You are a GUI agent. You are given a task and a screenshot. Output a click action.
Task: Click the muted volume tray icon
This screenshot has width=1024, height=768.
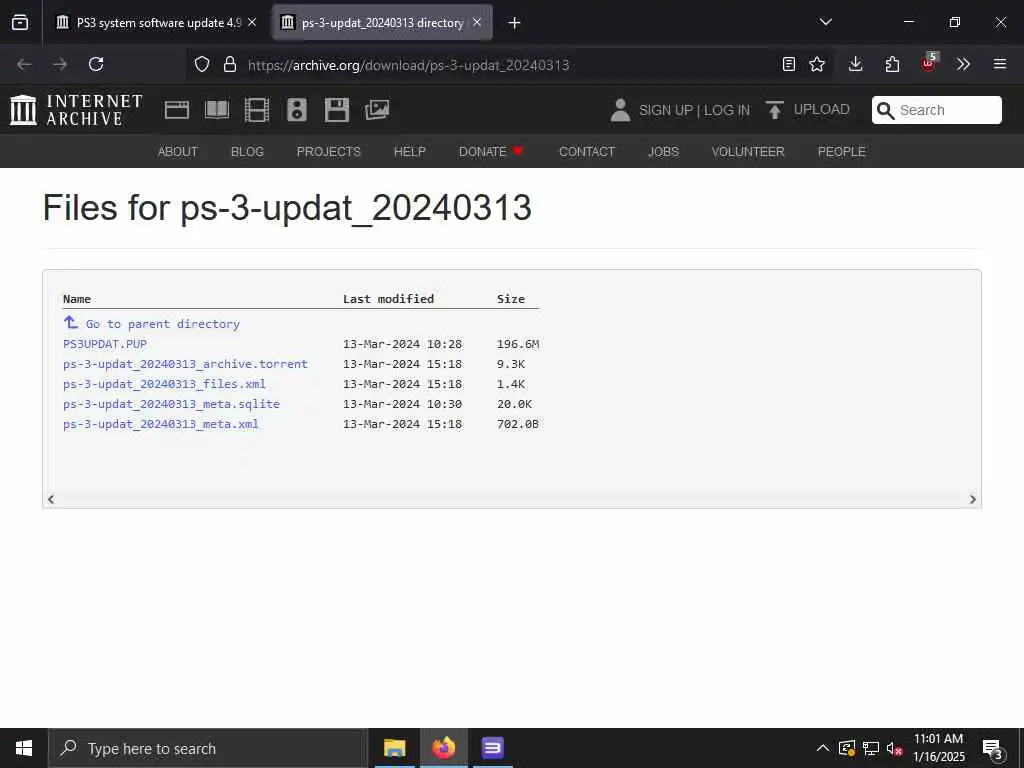(x=895, y=748)
